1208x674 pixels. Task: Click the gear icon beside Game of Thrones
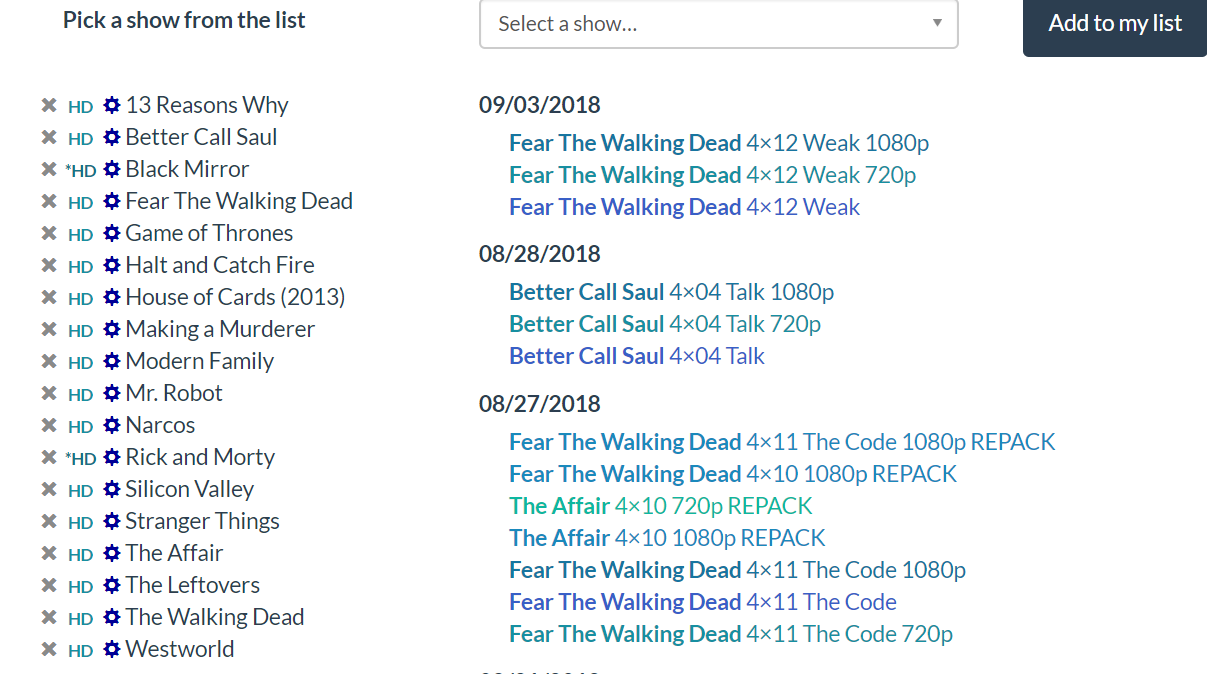(112, 234)
